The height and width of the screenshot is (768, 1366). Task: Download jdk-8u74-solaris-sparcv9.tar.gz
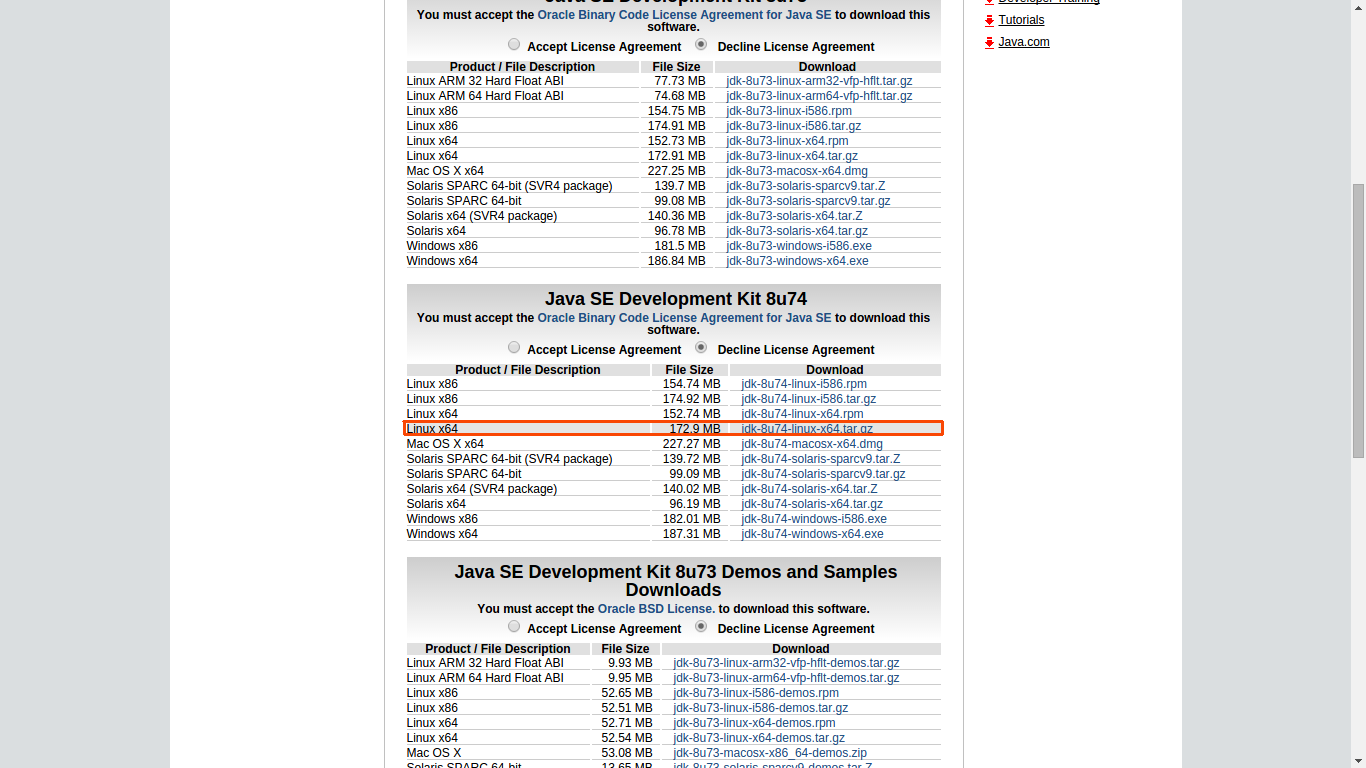(x=823, y=474)
